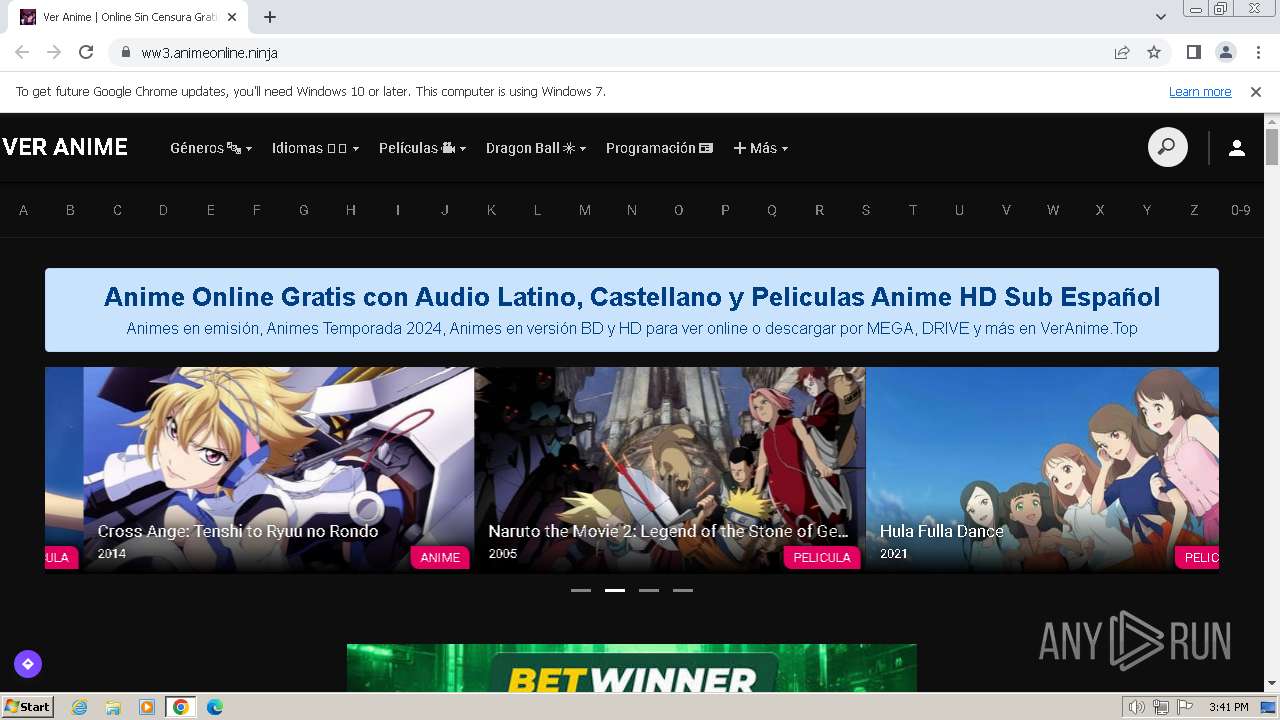Open Chrome three-dot menu
This screenshot has width=1280, height=720.
1257,52
